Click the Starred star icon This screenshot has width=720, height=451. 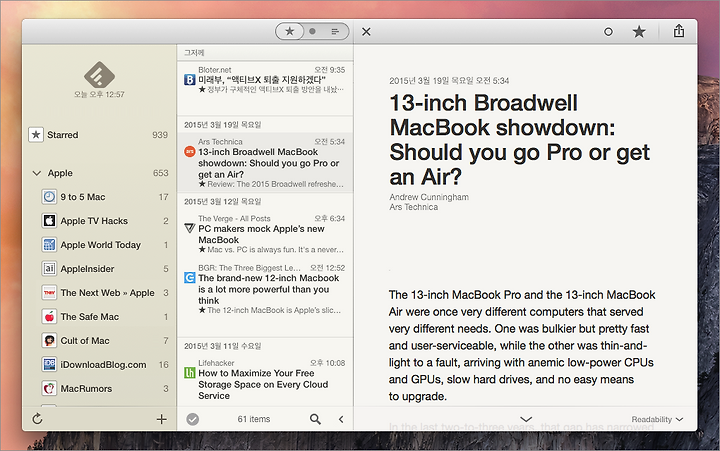tap(36, 135)
